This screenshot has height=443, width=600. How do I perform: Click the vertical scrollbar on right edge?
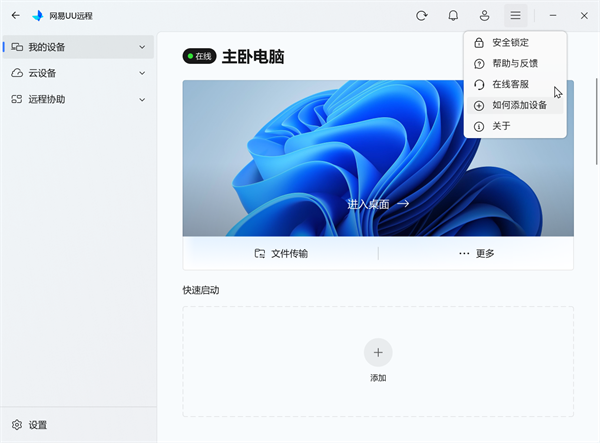click(x=597, y=100)
